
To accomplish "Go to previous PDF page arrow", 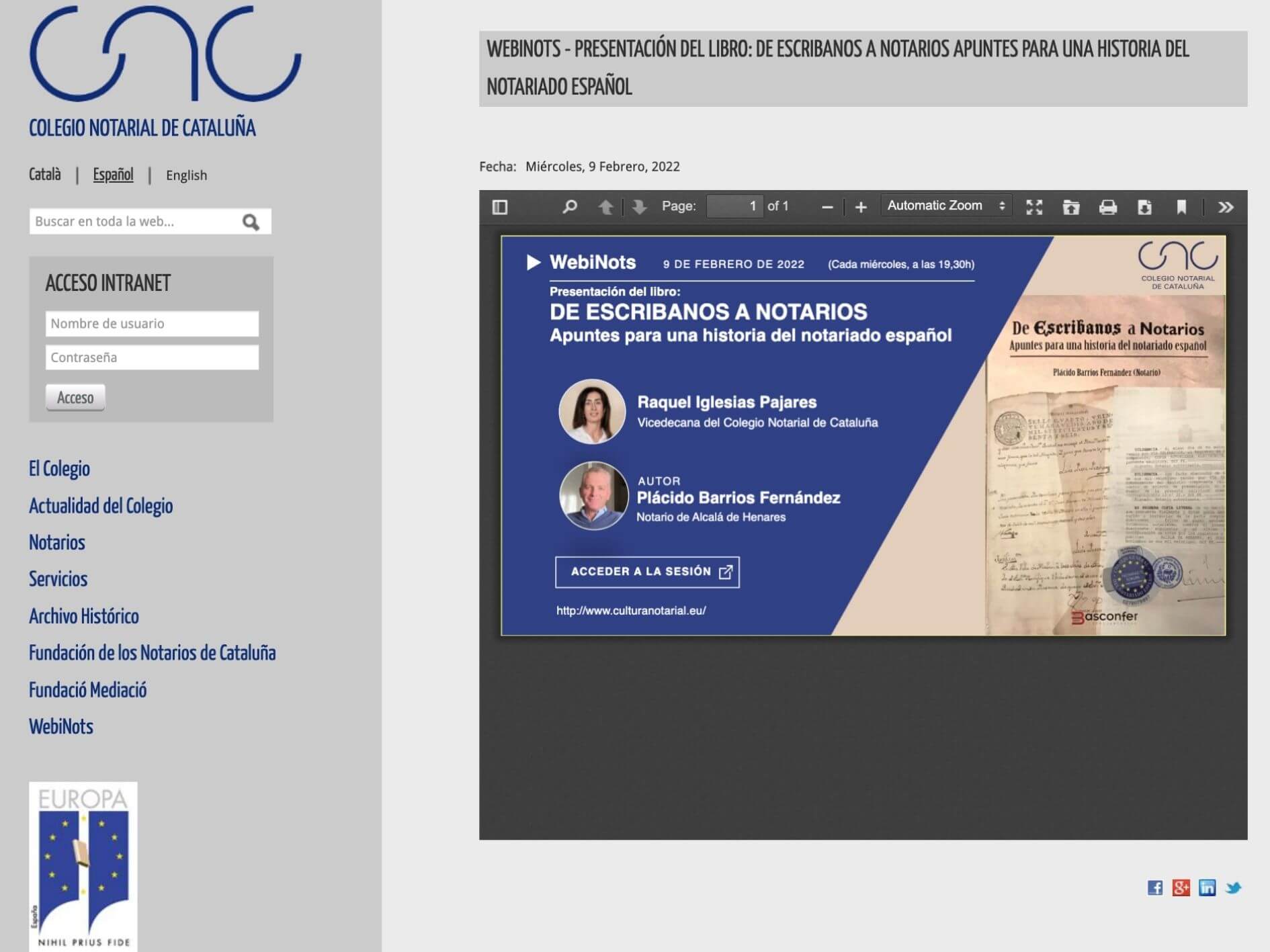I will pyautogui.click(x=605, y=207).
